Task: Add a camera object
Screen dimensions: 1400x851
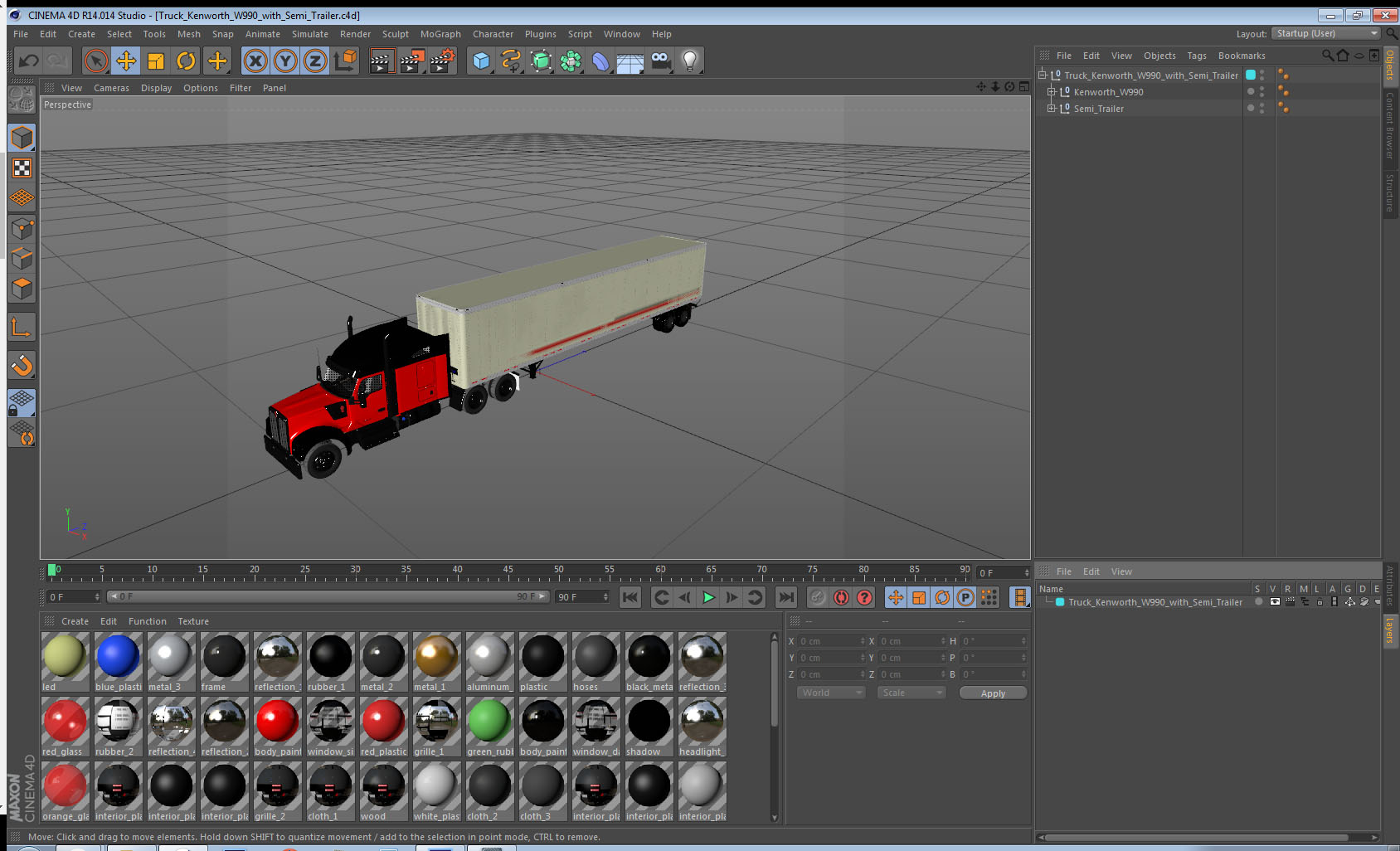Action: pyautogui.click(x=660, y=61)
